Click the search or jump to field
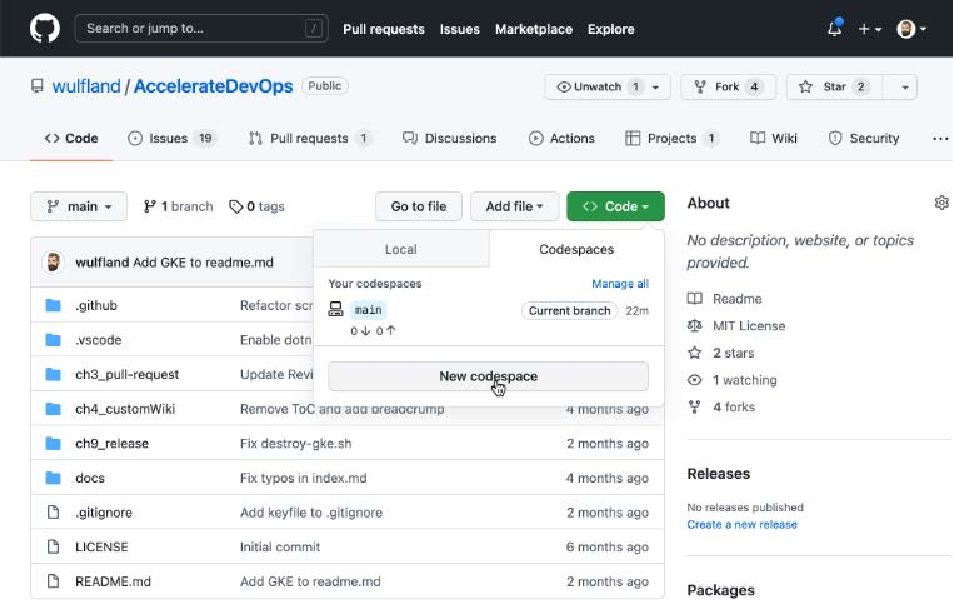This screenshot has width=953, height=605. [x=201, y=29]
